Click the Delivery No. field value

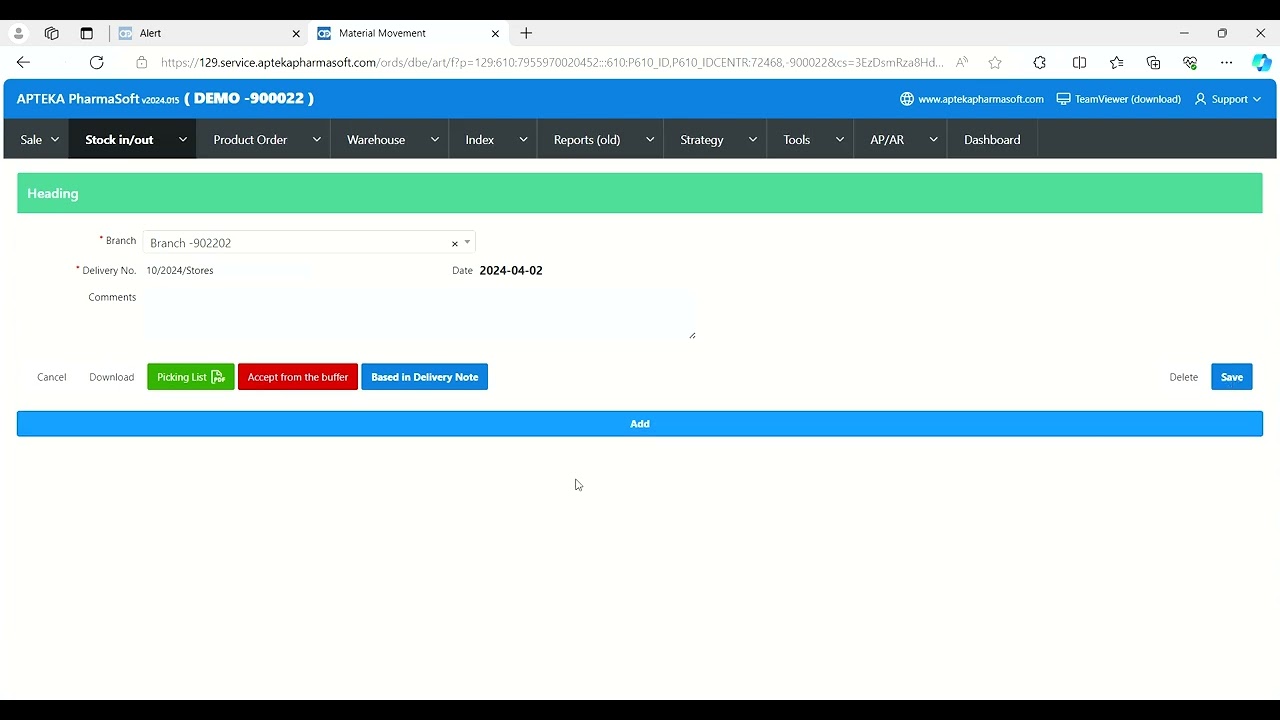pos(180,270)
